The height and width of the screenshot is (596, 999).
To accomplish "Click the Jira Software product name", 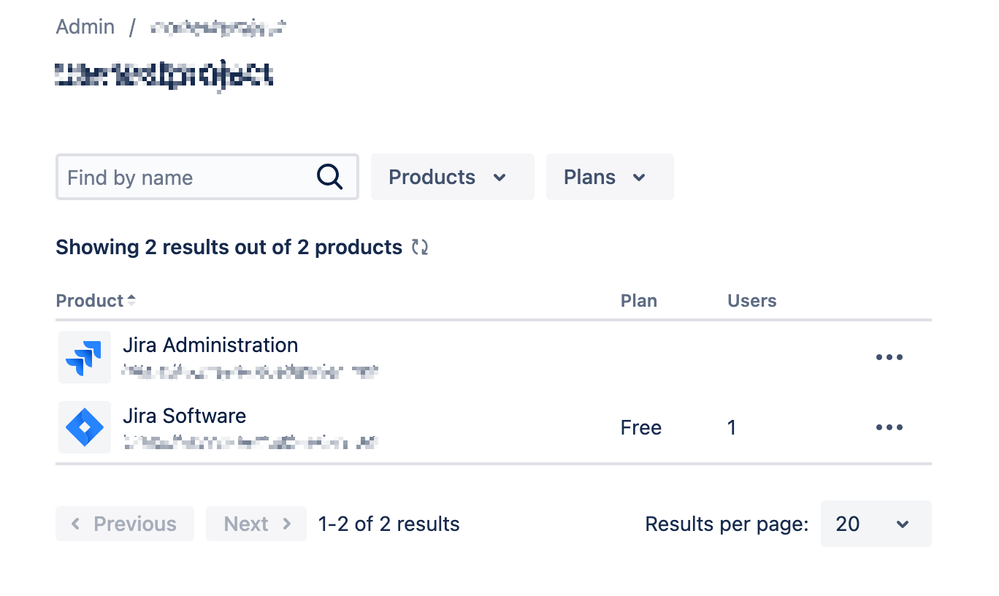I will (x=184, y=416).
